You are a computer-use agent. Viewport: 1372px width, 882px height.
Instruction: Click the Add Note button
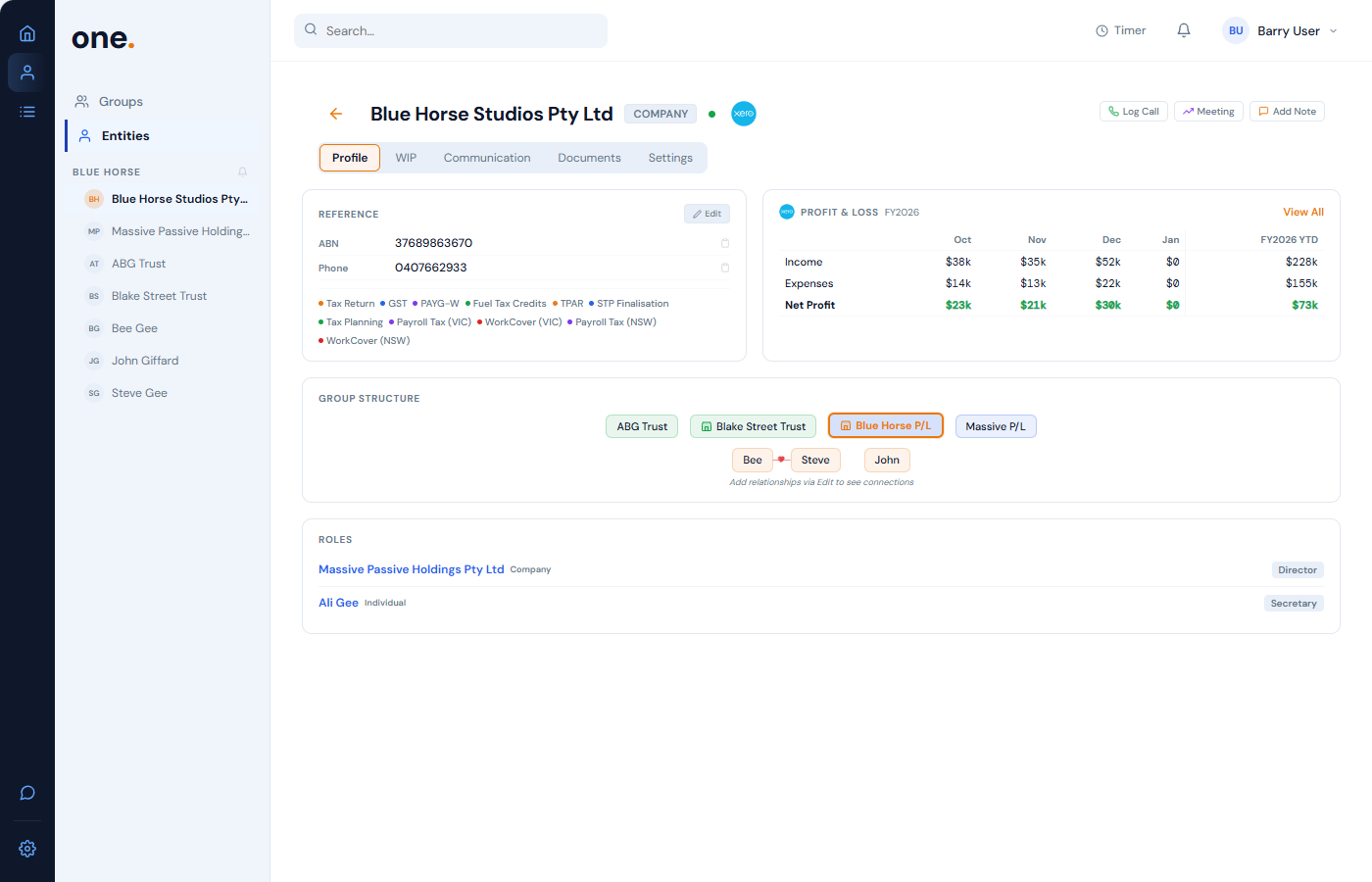click(x=1287, y=112)
